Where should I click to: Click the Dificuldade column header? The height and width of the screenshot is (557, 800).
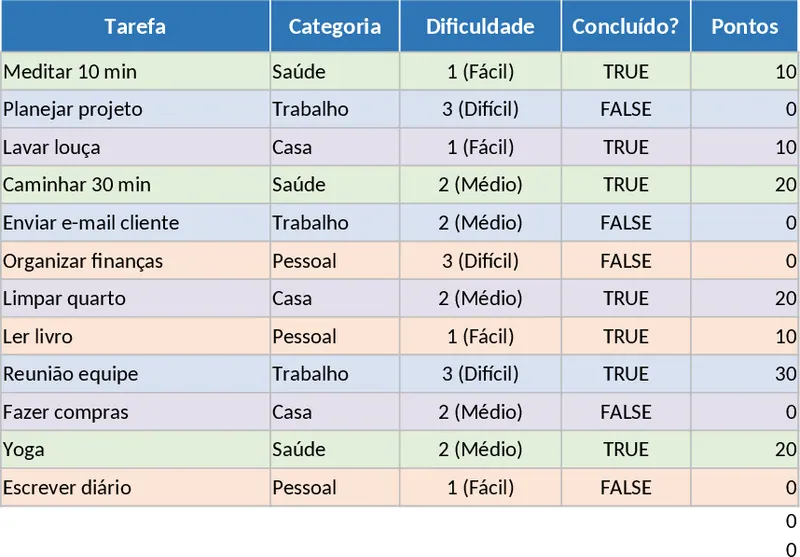pos(480,27)
